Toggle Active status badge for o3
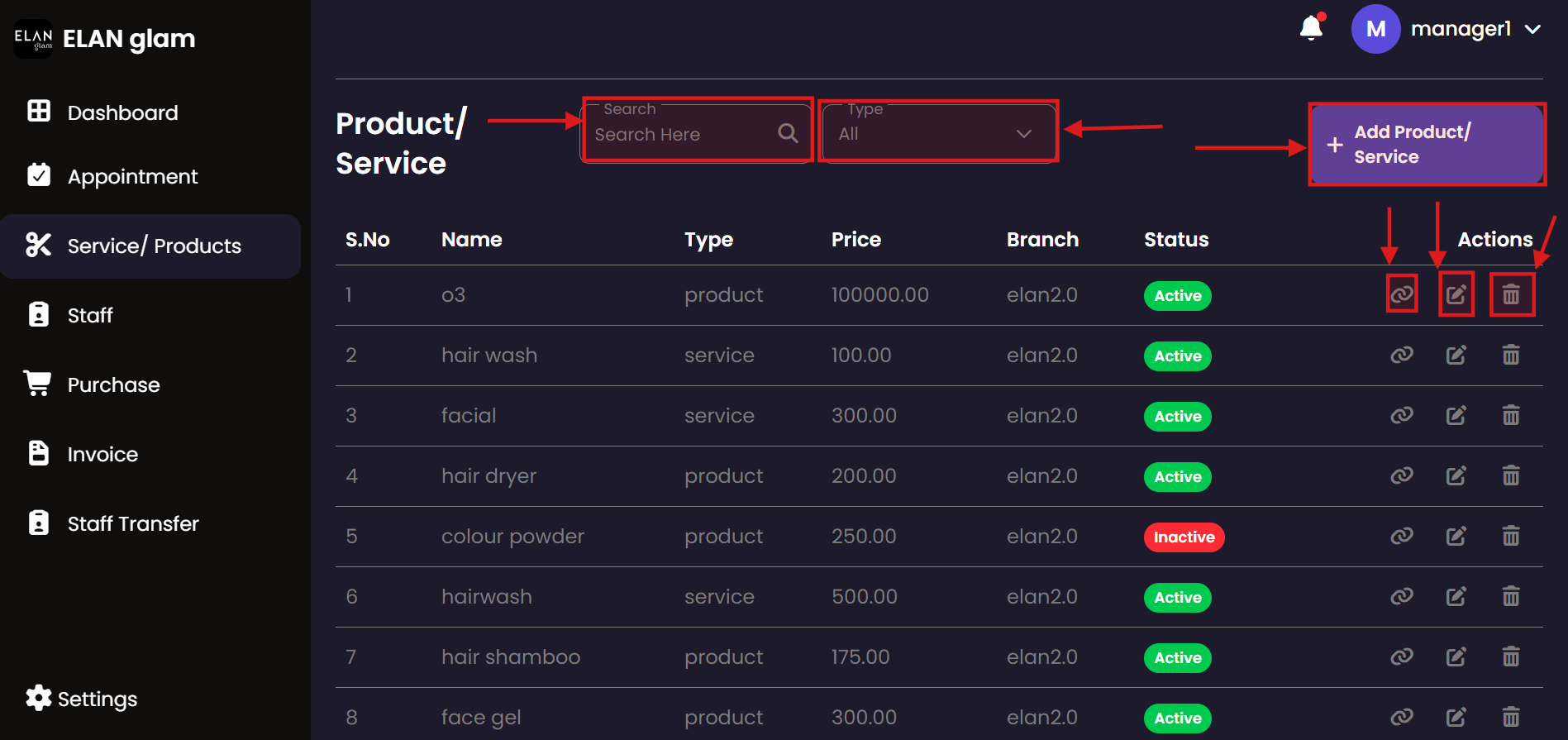The width and height of the screenshot is (1568, 740). 1177,296
